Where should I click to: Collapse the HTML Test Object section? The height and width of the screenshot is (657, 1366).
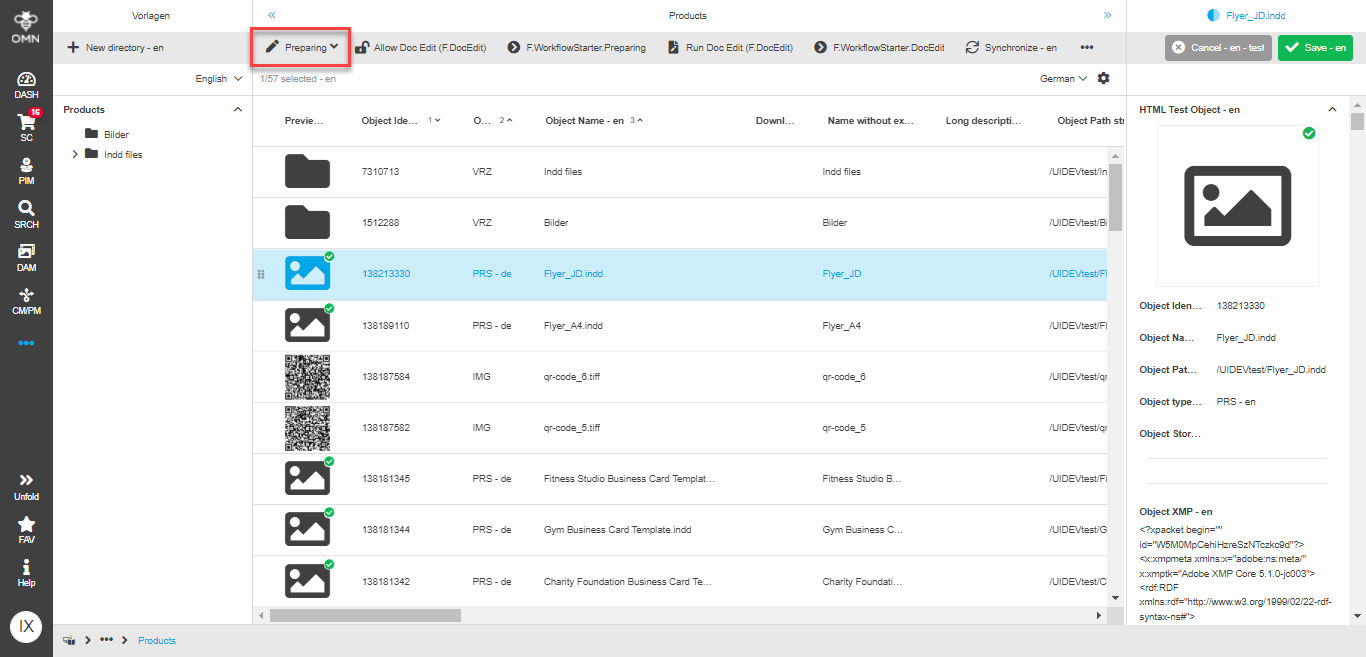pos(1332,110)
